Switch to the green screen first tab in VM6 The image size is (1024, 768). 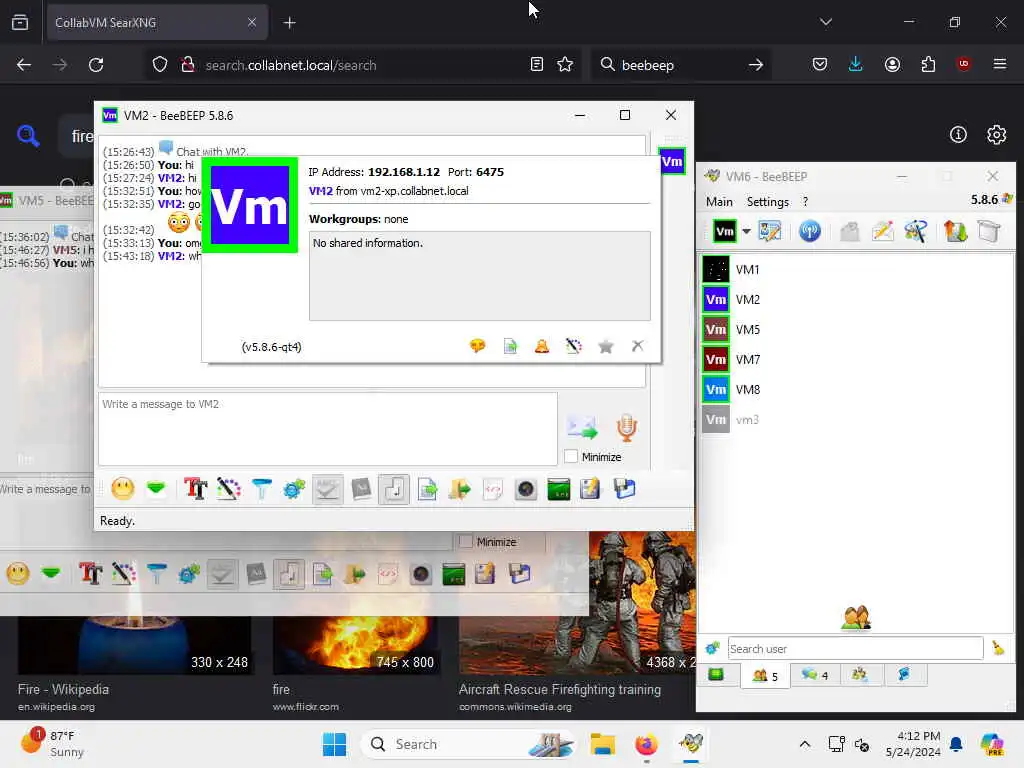[x=716, y=675]
